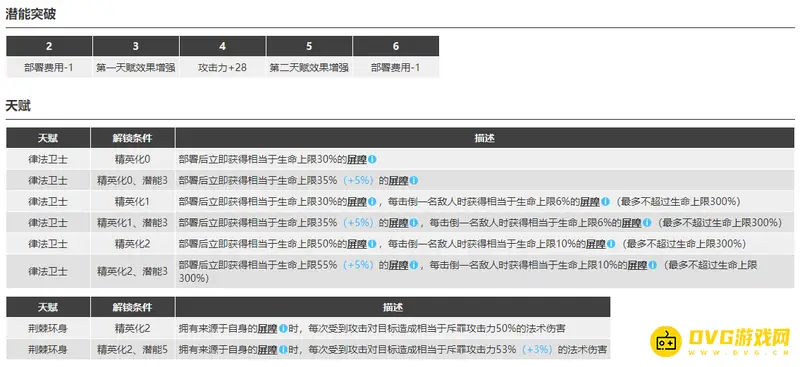
Task: Click 解锁条件 column header in 荆棘环身 table
Action: 133,307
